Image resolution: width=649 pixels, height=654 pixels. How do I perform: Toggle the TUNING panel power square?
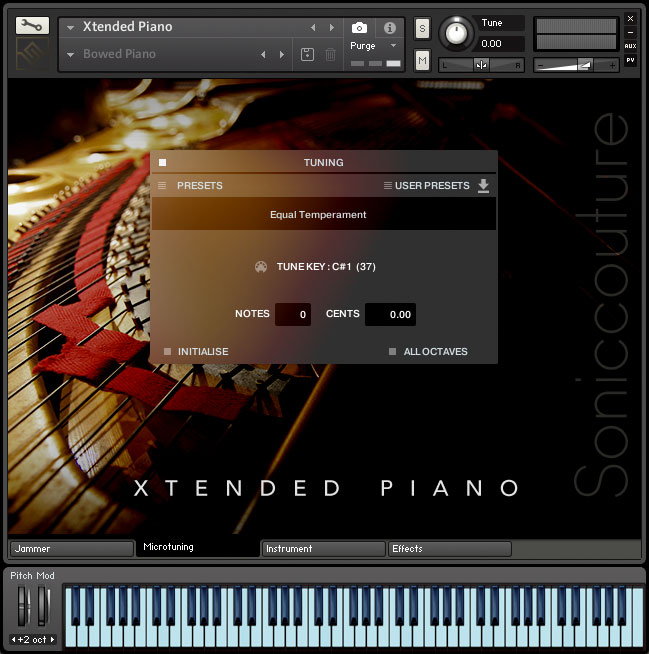click(162, 162)
